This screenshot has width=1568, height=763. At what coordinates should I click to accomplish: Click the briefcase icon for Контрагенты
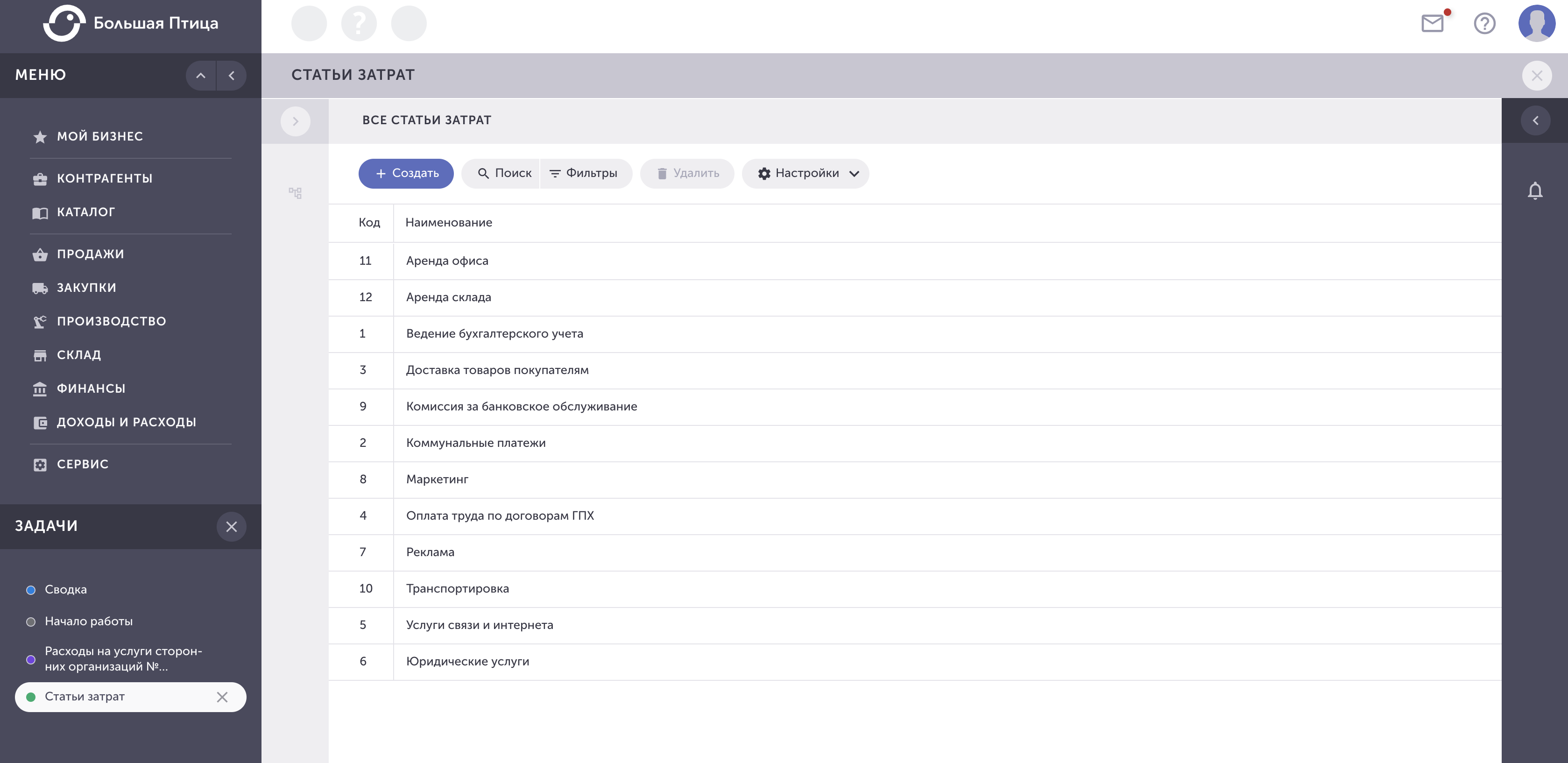pyautogui.click(x=40, y=179)
